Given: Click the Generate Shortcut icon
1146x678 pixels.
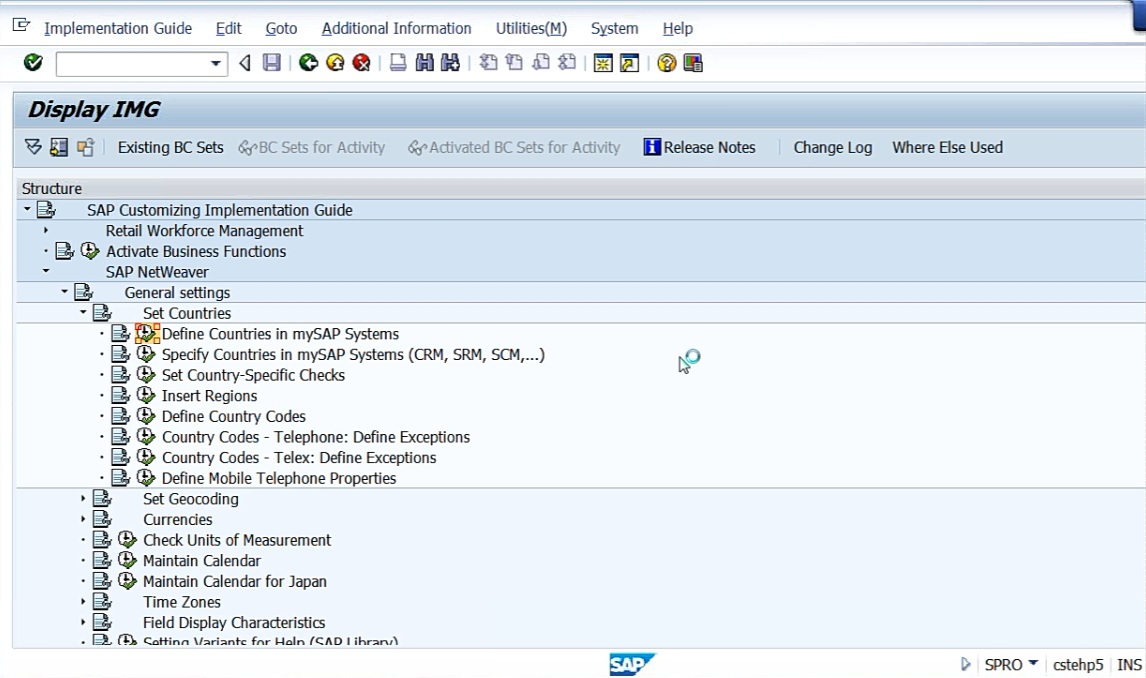Looking at the screenshot, I should tap(629, 63).
